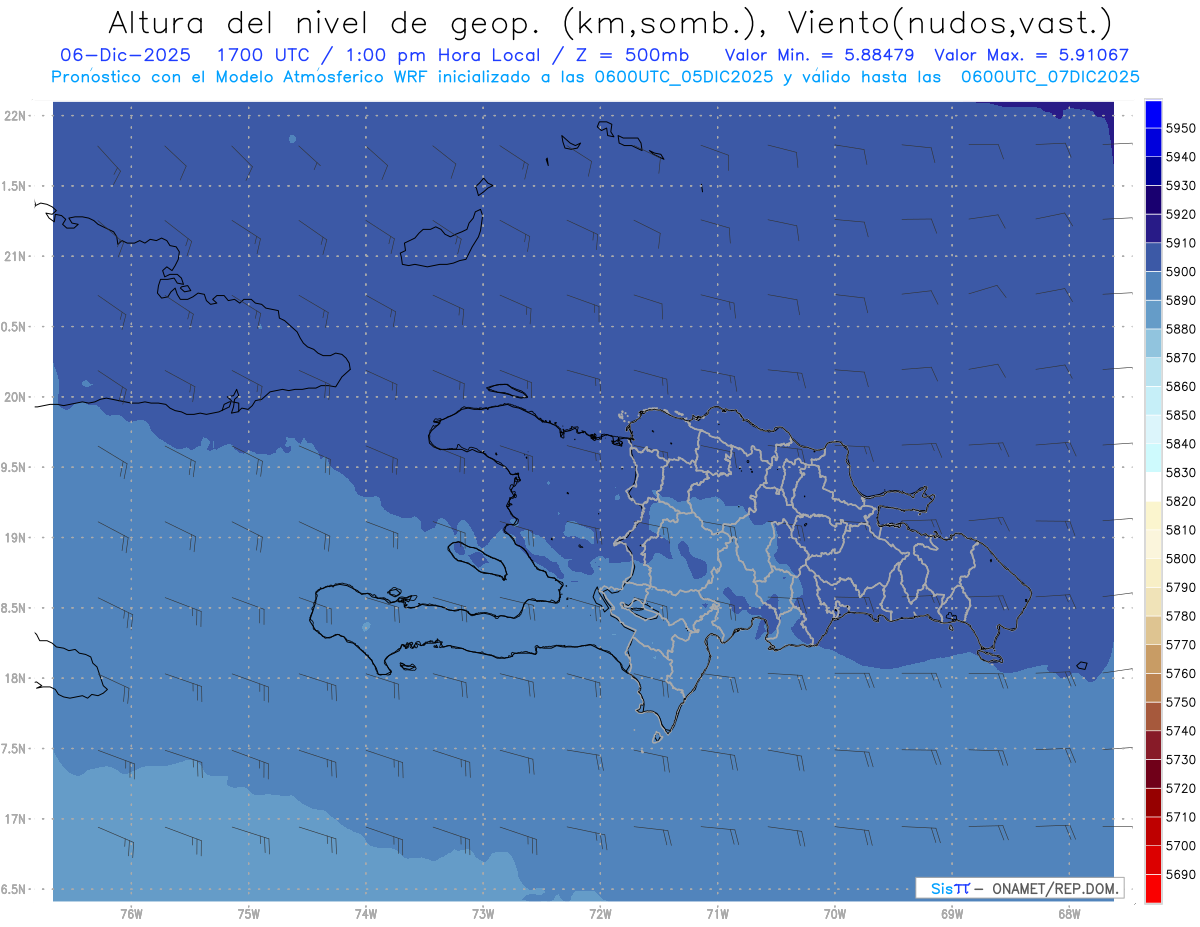This screenshot has width=1200, height=927.
Task: Click the 21N latitude label
Action: click(x=17, y=257)
